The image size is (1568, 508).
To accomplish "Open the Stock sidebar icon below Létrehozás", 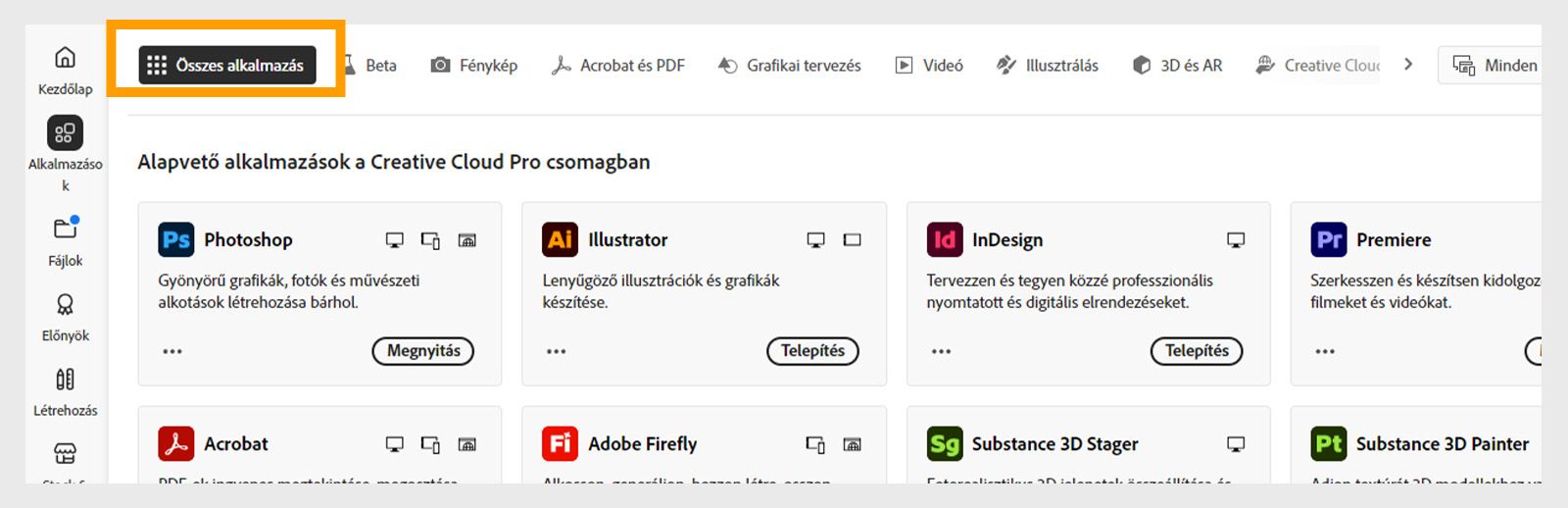I will [x=65, y=453].
